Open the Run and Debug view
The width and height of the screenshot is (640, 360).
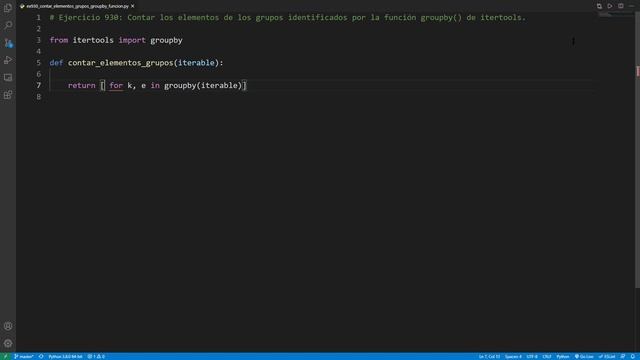point(8,60)
